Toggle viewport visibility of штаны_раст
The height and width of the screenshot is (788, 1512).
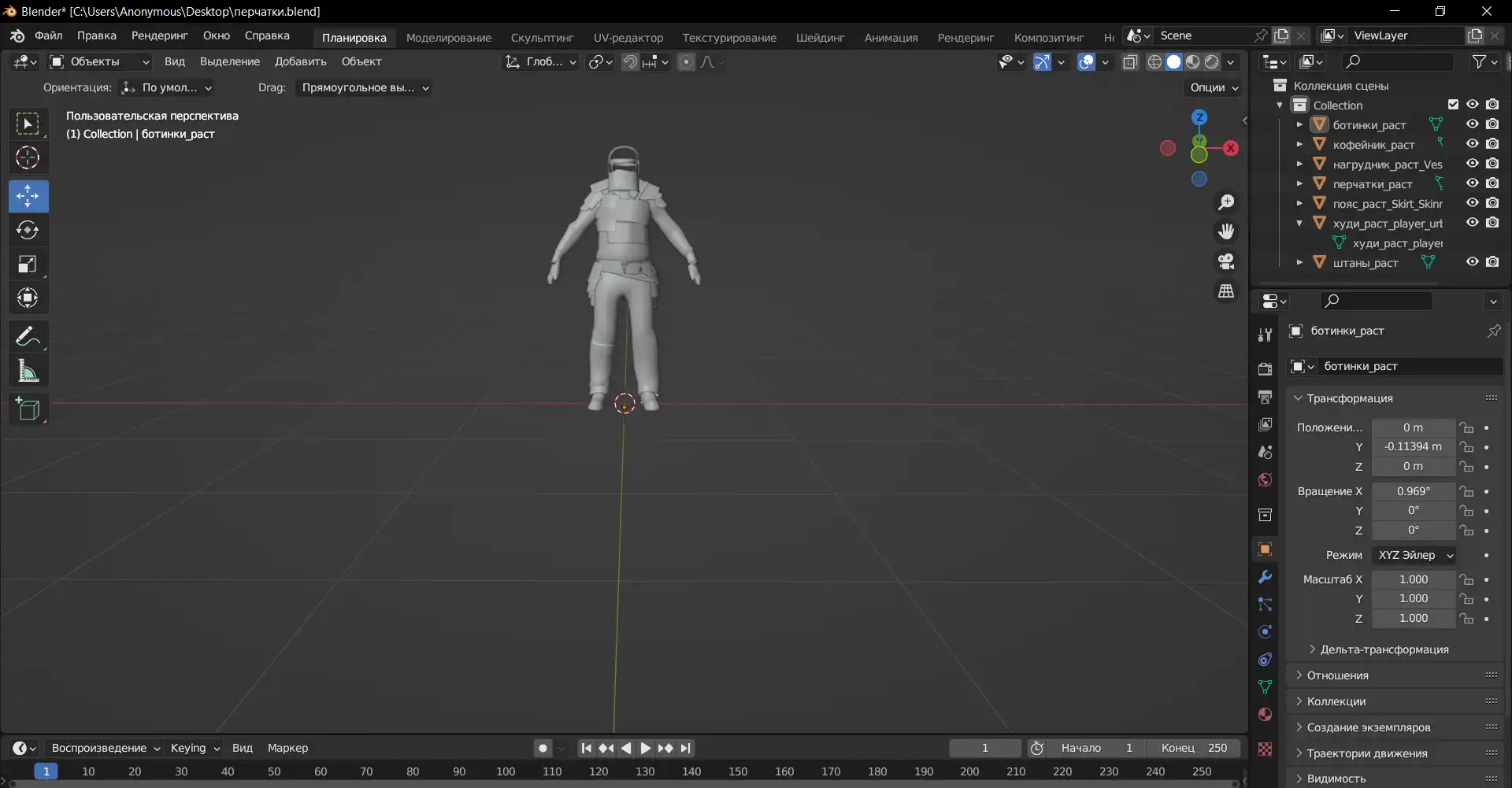coord(1472,262)
